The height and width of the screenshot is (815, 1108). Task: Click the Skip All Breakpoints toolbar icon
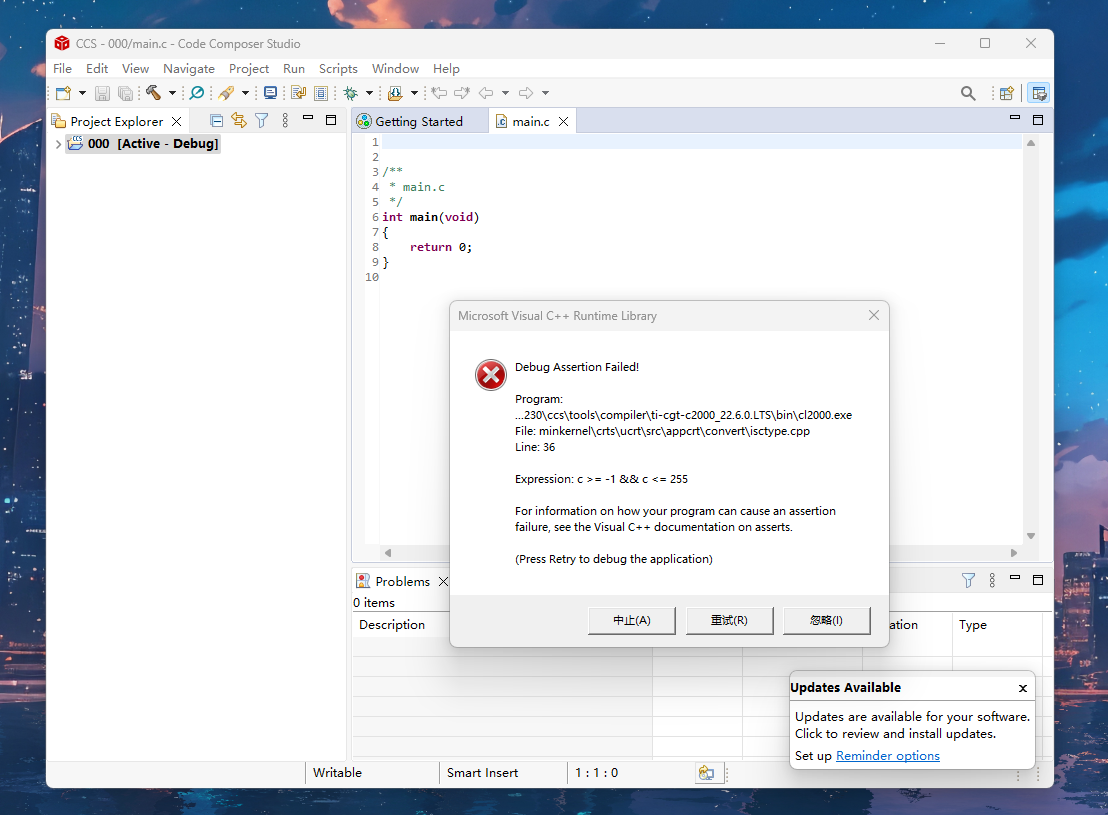(197, 93)
